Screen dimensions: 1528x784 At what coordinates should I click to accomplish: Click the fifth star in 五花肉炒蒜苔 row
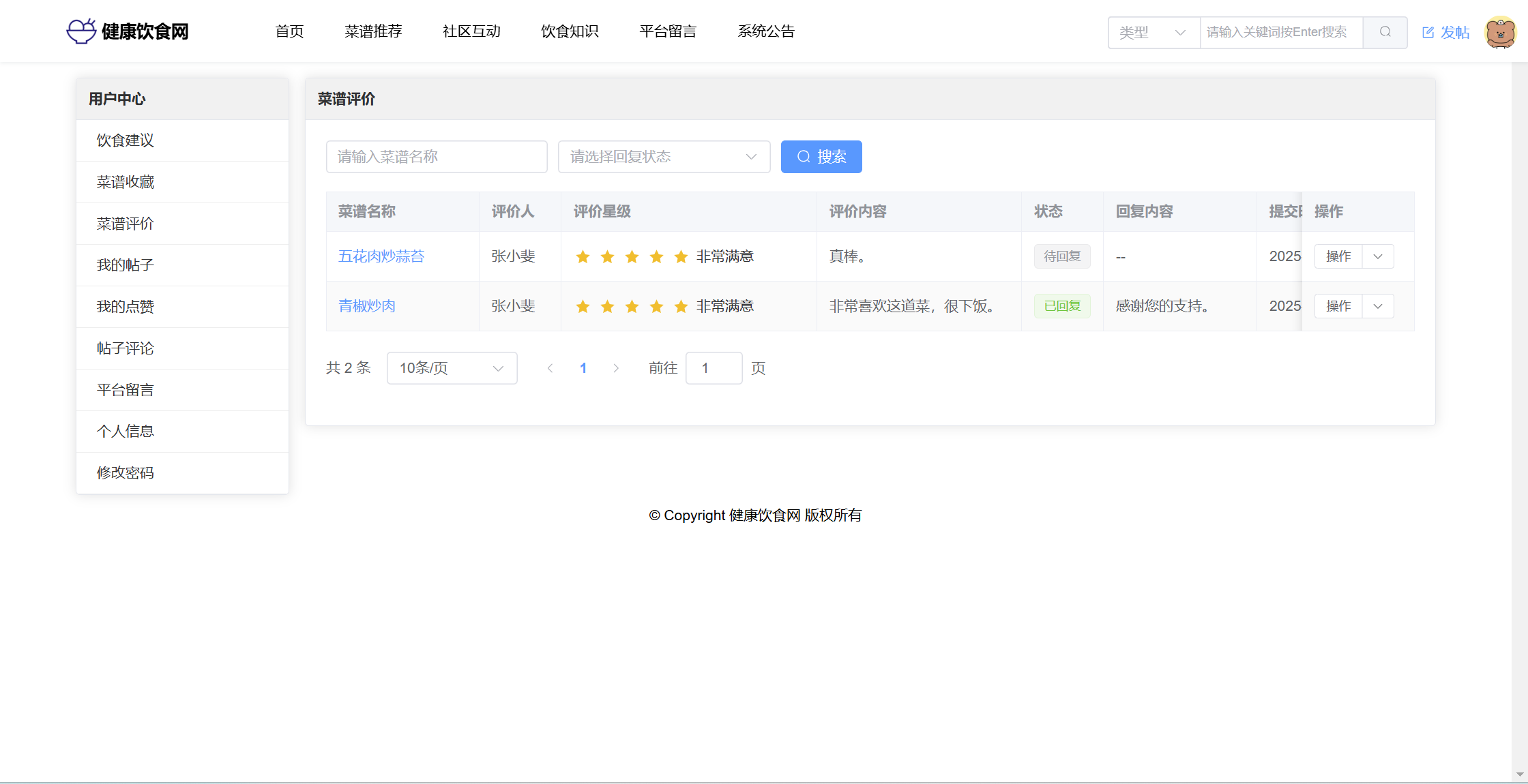[x=681, y=256]
